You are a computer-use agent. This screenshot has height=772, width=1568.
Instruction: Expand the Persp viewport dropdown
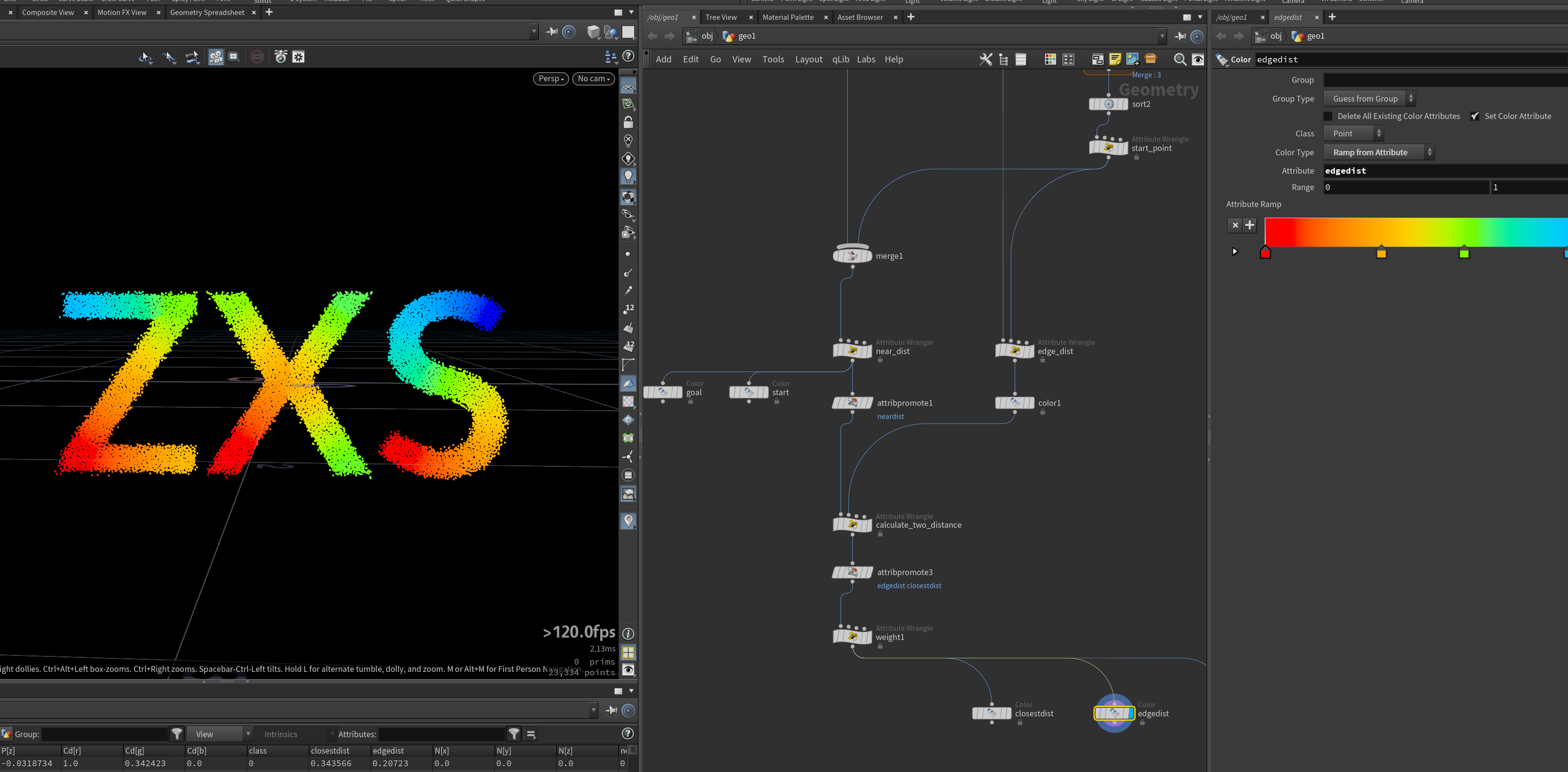click(551, 78)
